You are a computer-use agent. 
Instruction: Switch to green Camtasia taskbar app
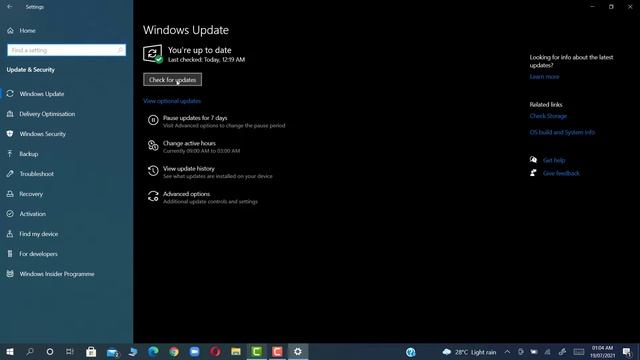pyautogui.click(x=257, y=351)
